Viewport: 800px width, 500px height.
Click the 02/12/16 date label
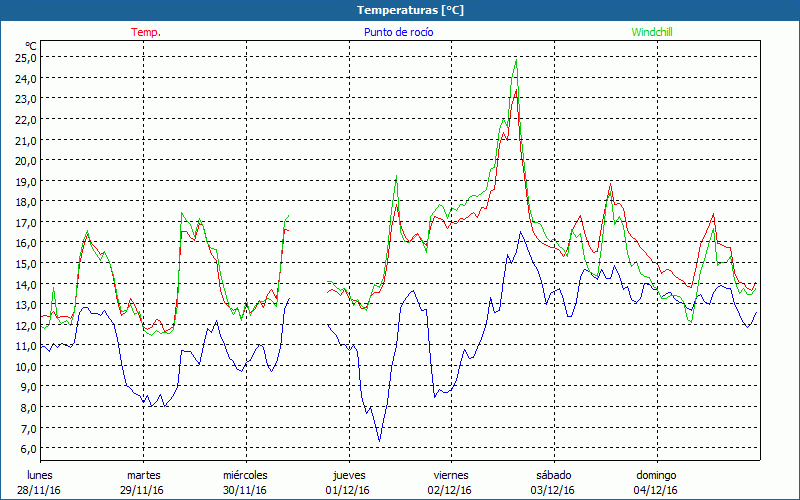click(x=451, y=490)
